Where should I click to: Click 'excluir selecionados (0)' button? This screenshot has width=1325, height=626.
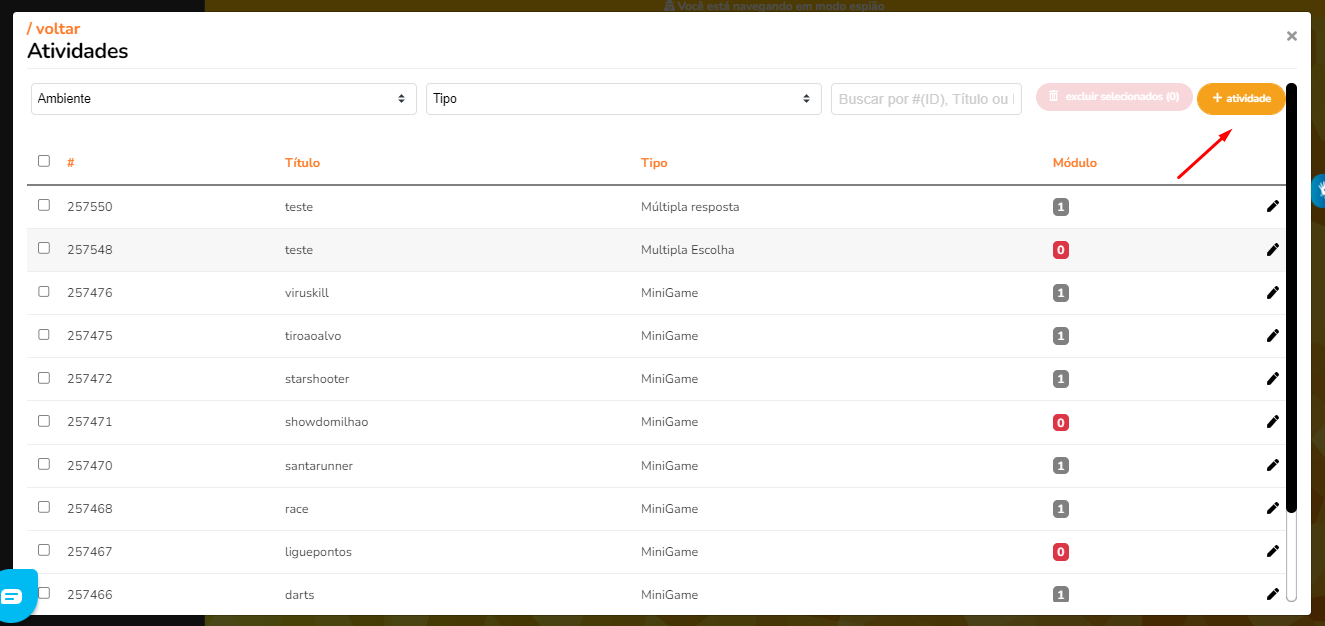point(1114,97)
